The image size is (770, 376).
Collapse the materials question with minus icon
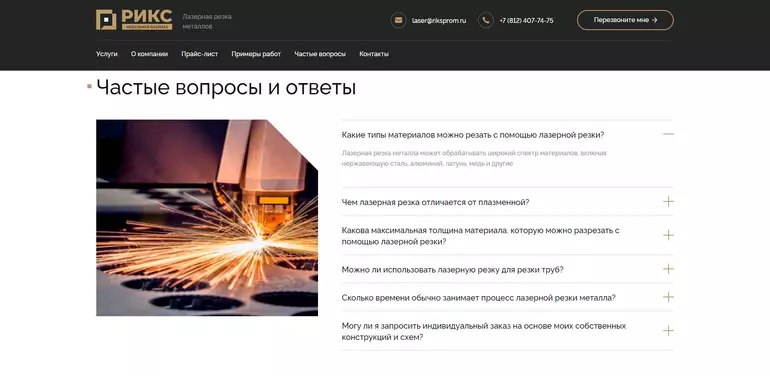[x=668, y=134]
